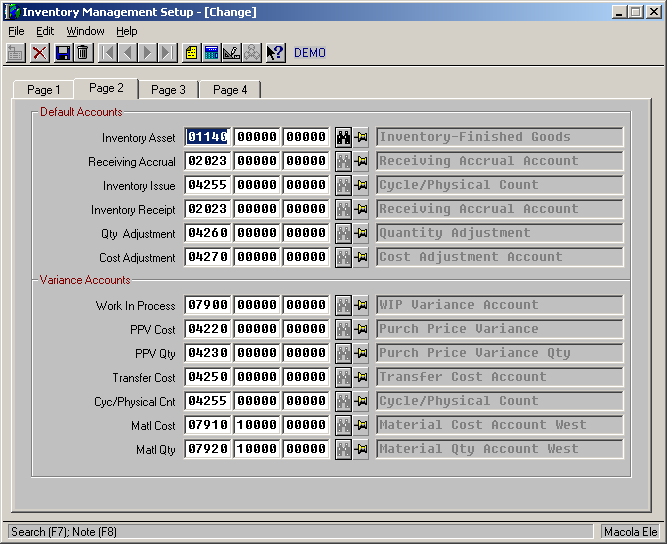This screenshot has width=667, height=544.
Task: Click PPV Qty account field 04230
Action: coord(208,353)
